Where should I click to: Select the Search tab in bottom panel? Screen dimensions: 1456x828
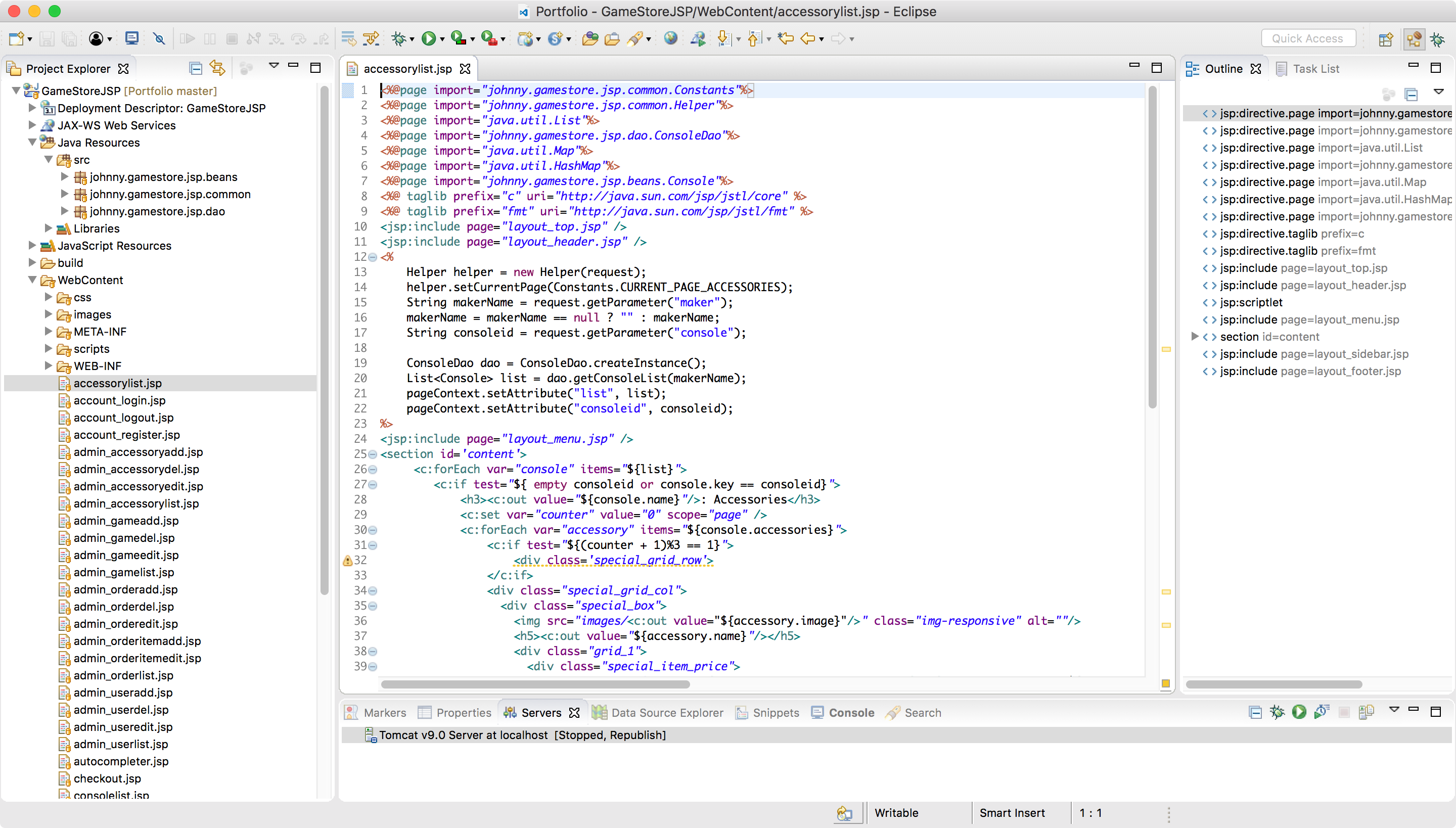(x=914, y=713)
